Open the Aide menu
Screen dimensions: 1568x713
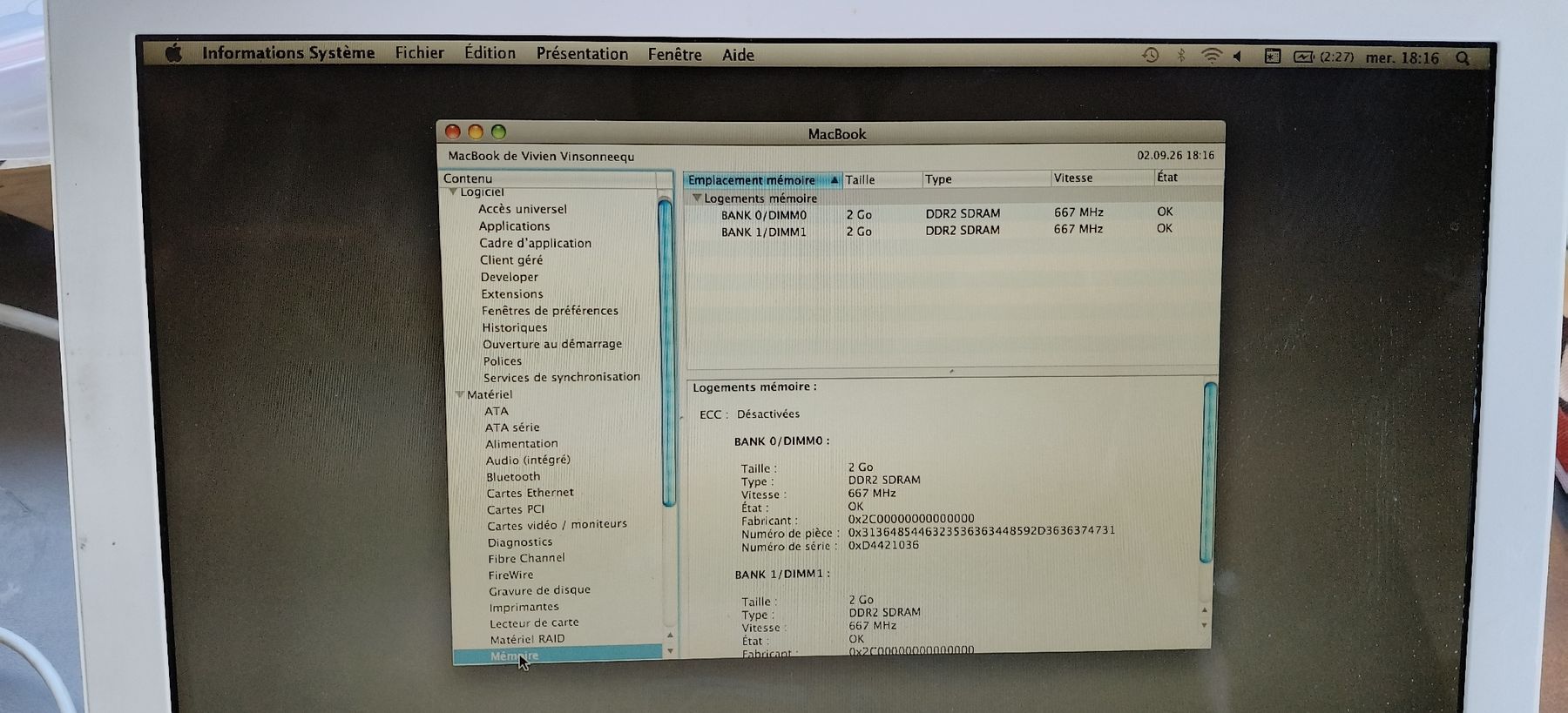738,55
